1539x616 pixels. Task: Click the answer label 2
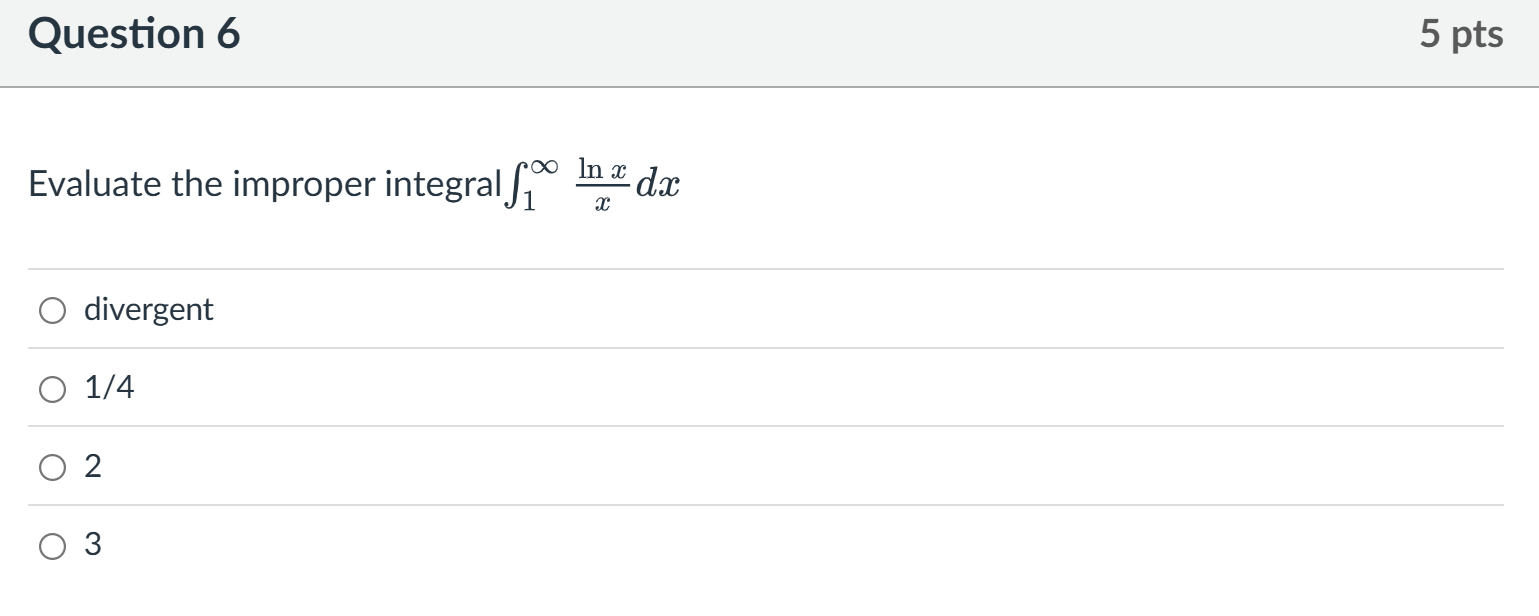pyautogui.click(x=92, y=467)
